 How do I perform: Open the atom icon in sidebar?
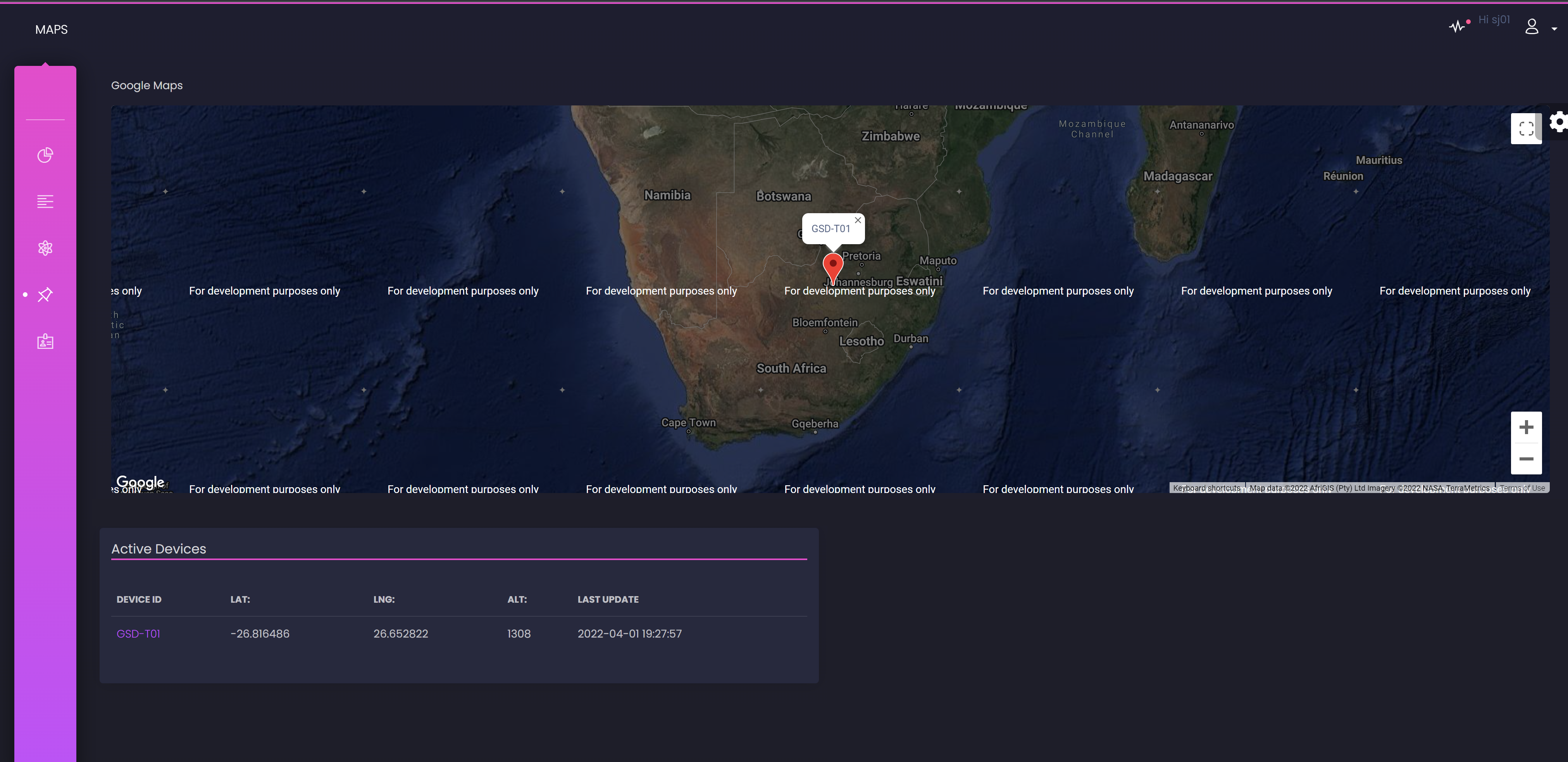[45, 248]
